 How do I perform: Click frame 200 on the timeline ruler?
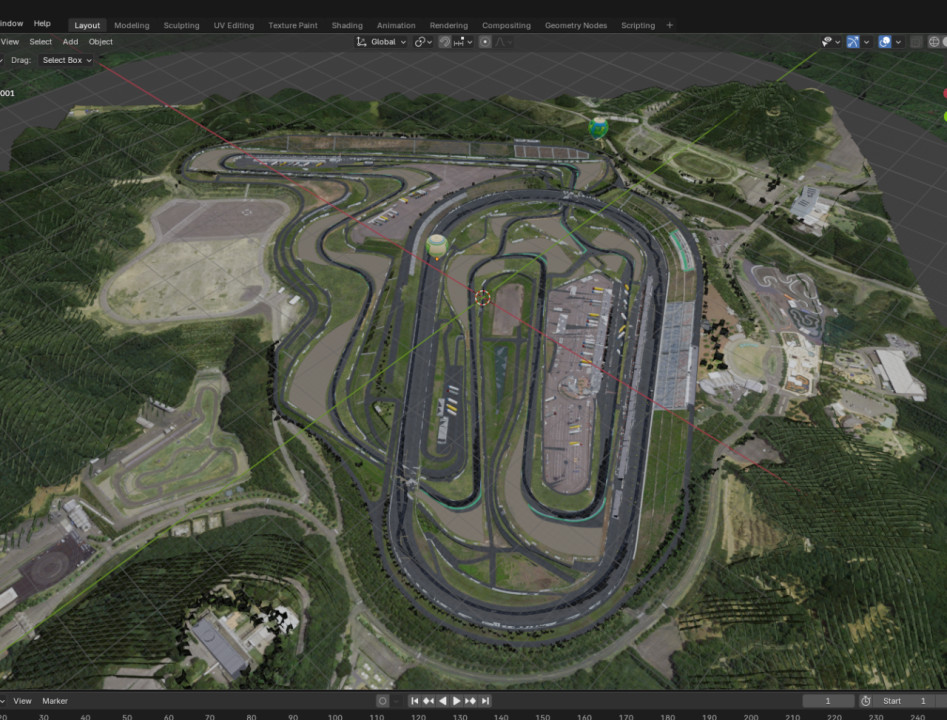(751, 716)
